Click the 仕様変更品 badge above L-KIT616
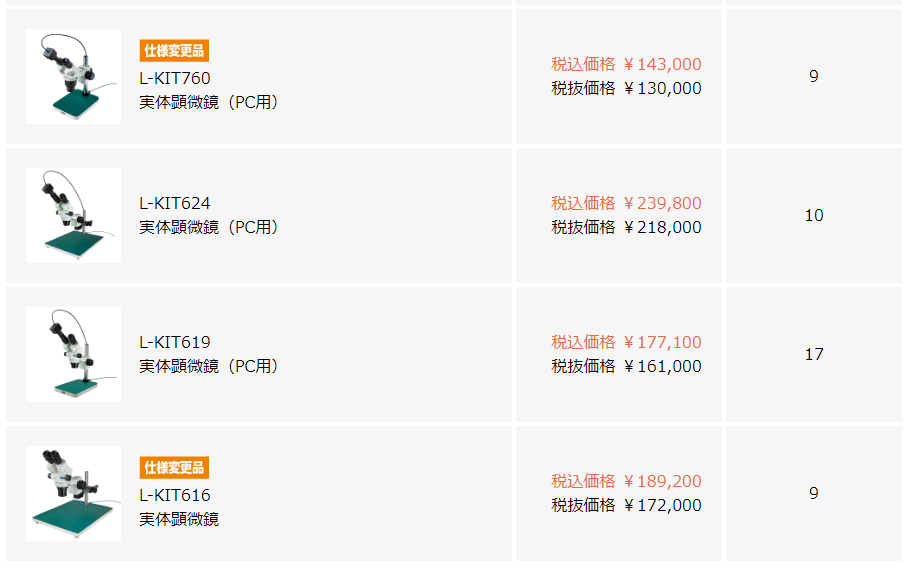 174,468
